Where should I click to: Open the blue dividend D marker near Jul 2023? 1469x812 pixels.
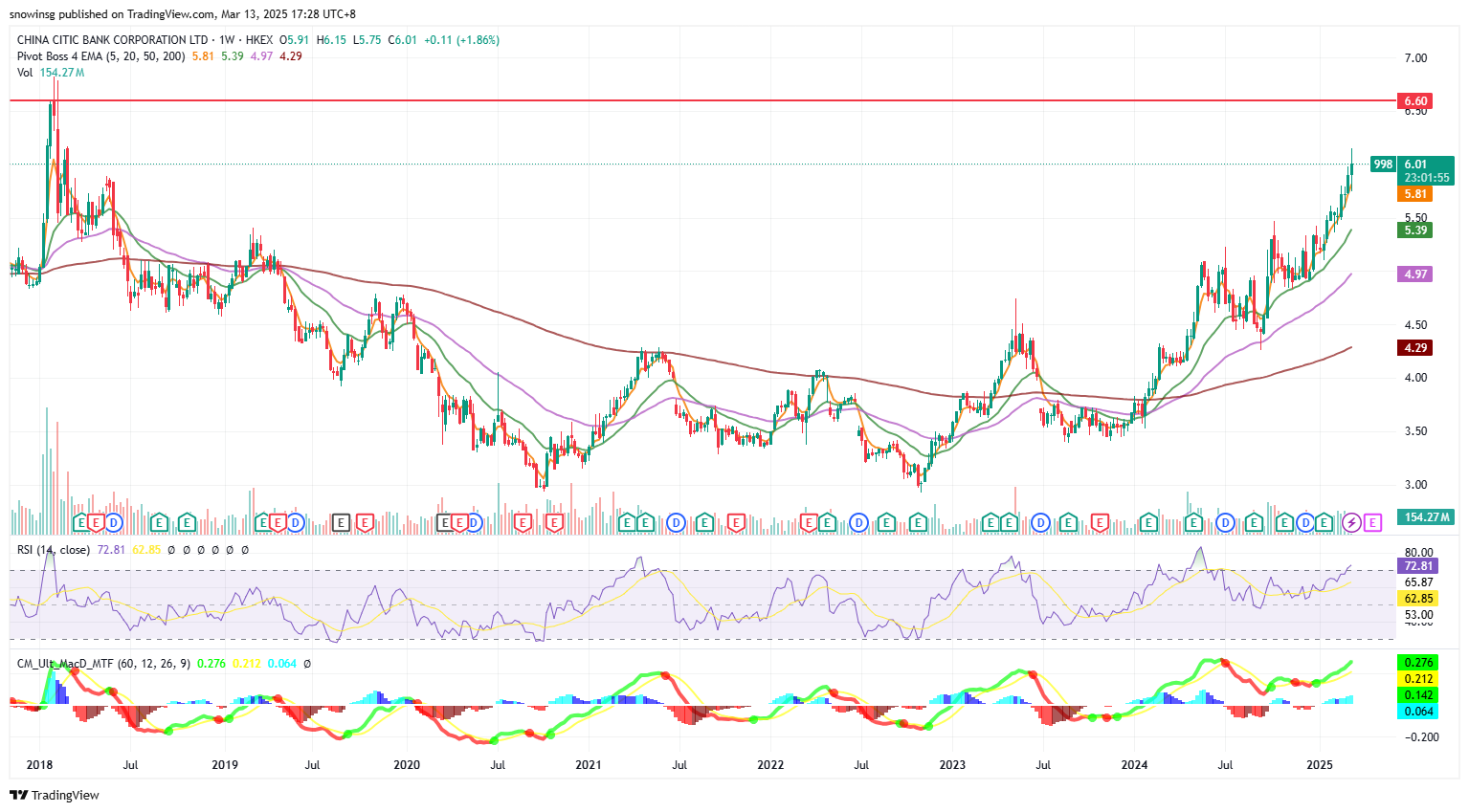click(x=1041, y=522)
